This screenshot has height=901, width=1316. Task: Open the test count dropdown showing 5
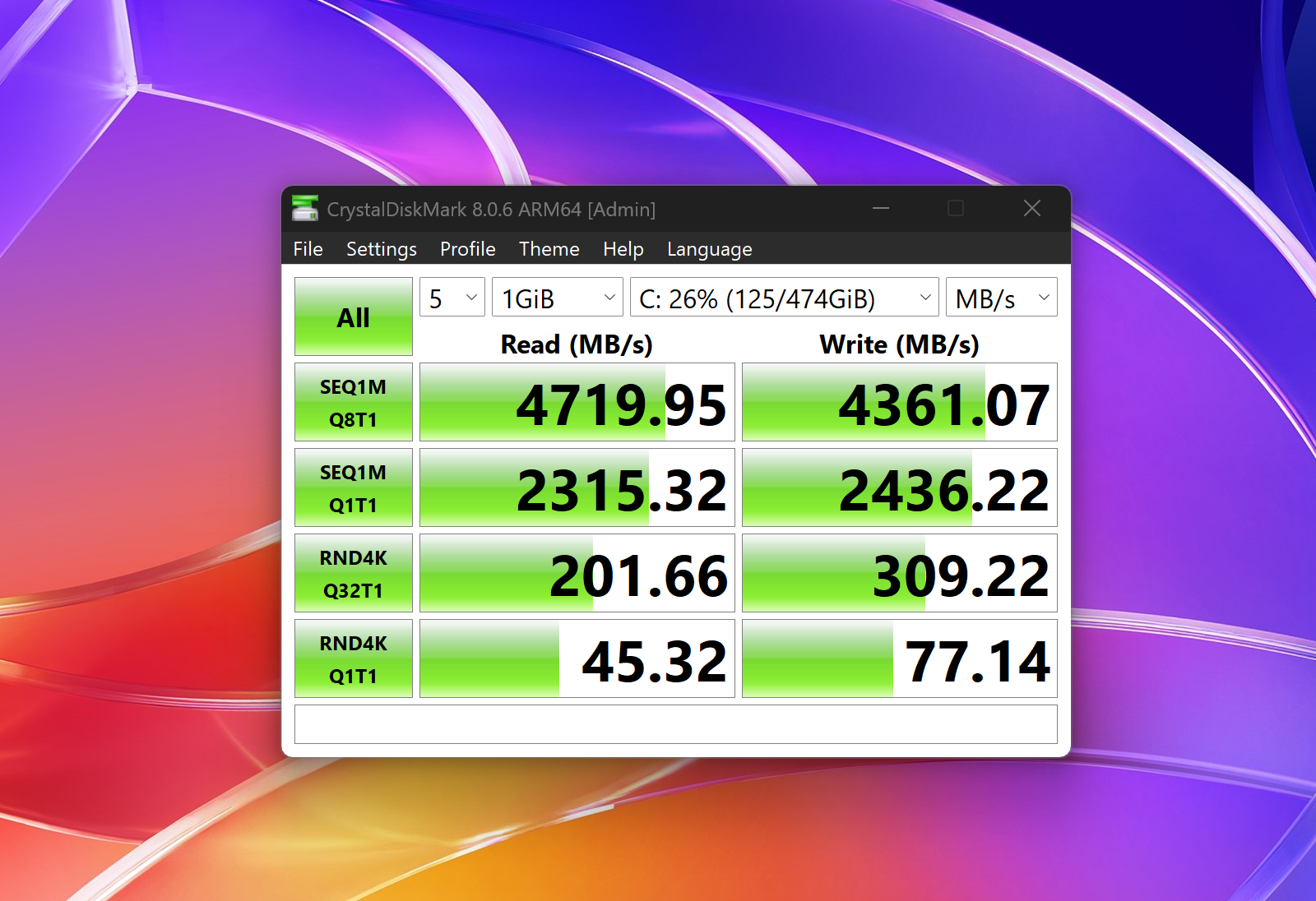(452, 298)
